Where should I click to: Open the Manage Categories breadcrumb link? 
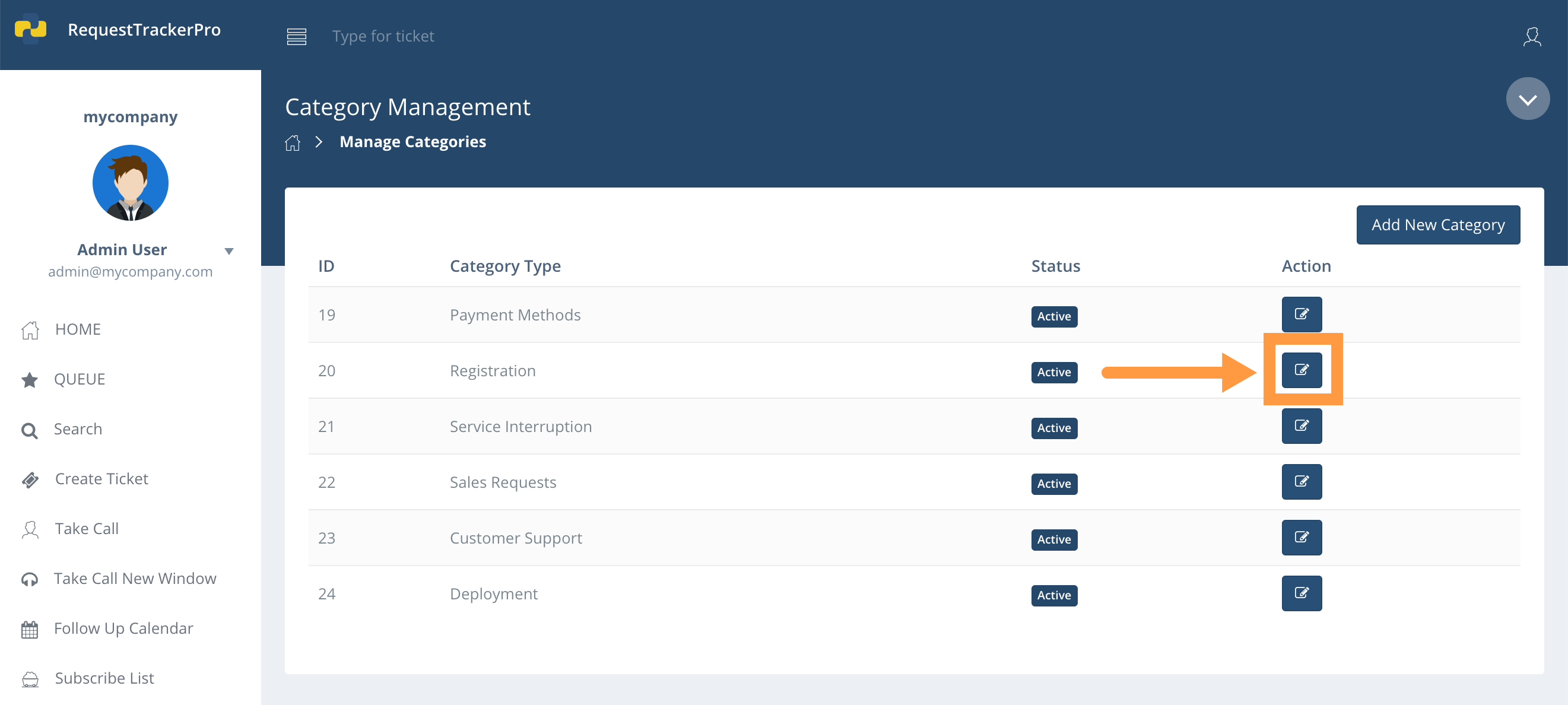click(x=412, y=141)
